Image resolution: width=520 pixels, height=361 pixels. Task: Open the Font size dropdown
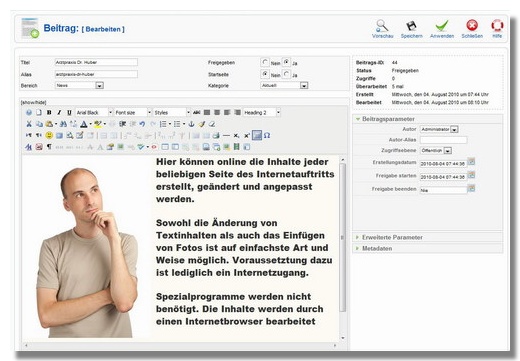tap(133, 112)
